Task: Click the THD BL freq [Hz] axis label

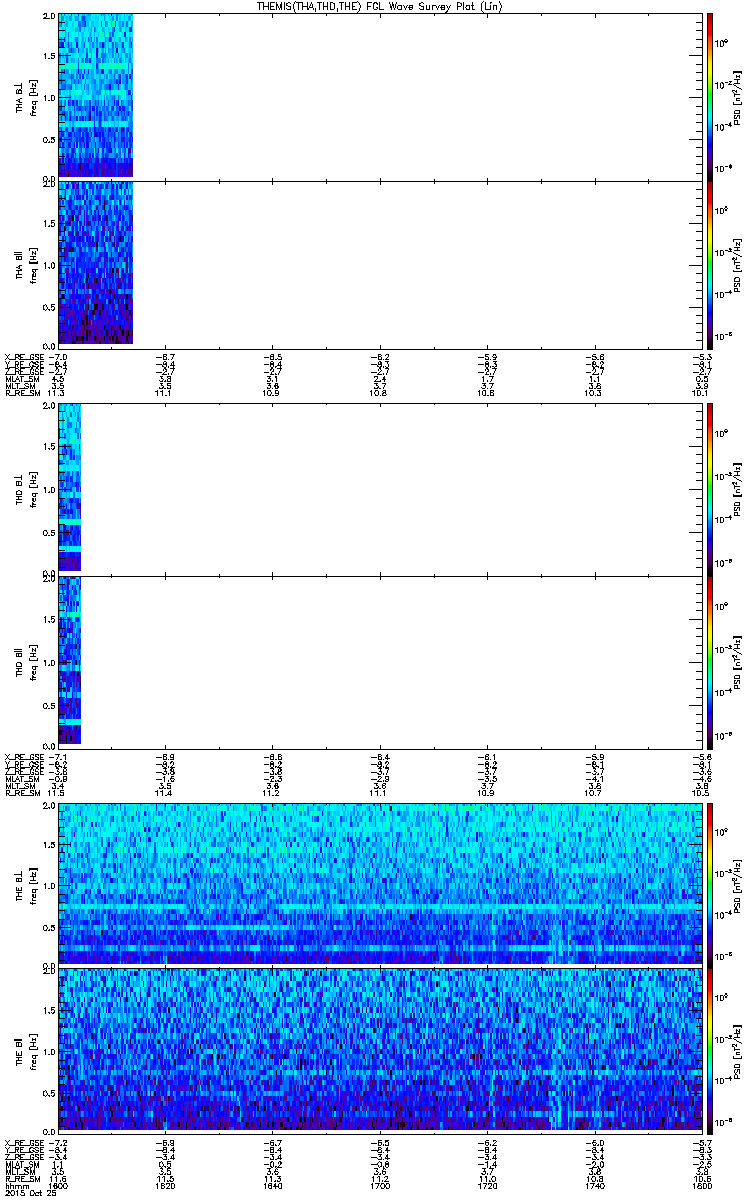Action: (x=34, y=489)
